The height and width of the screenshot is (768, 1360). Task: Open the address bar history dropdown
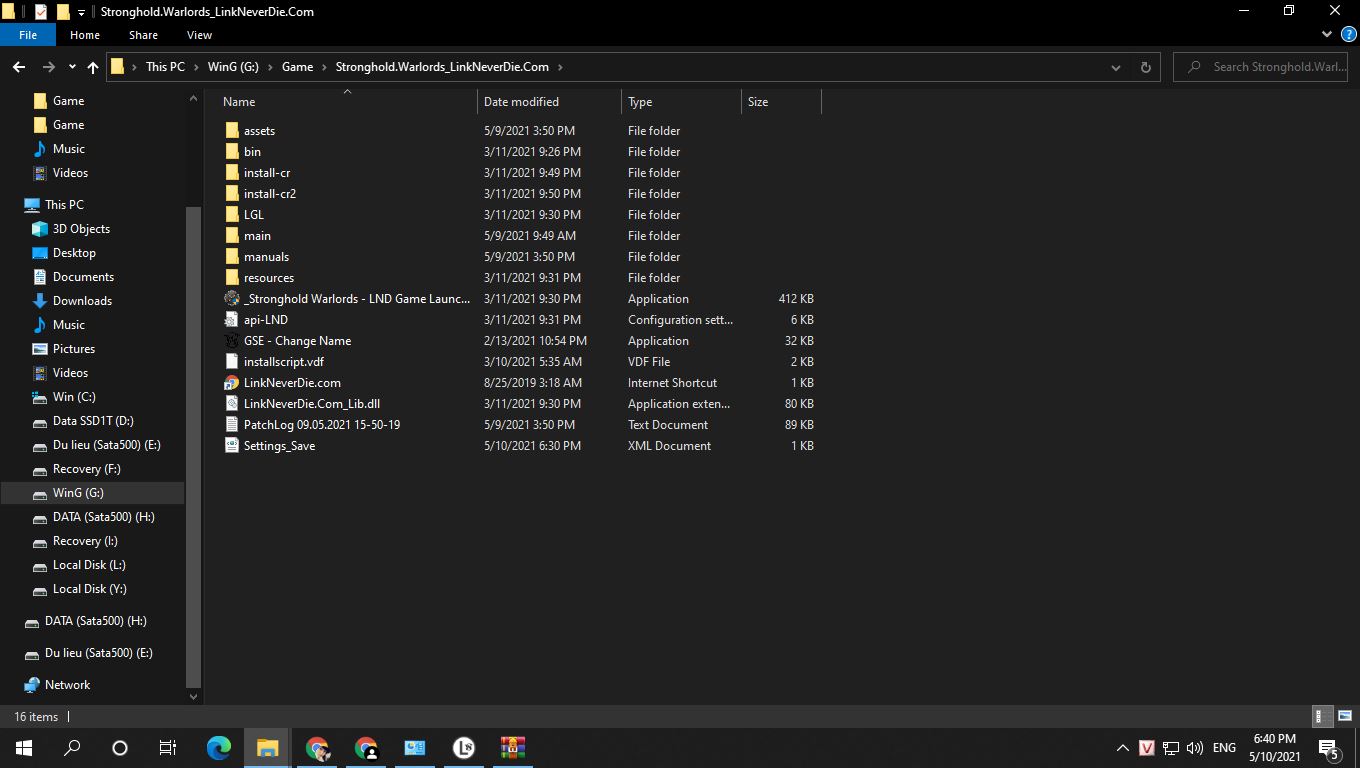point(1116,67)
